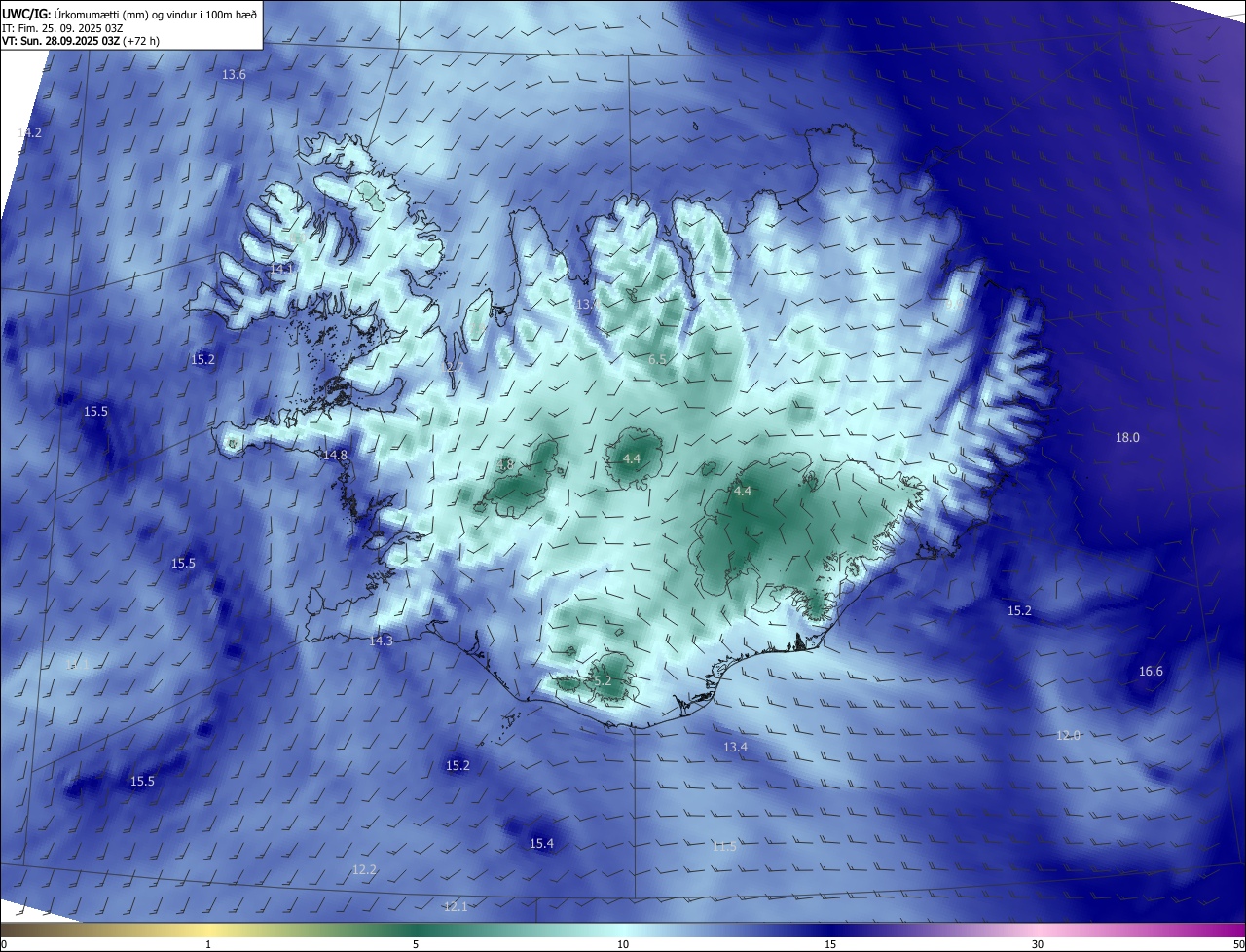1246x952 pixels.
Task: Click the 12.1 value label on the map
Action: pos(456,907)
